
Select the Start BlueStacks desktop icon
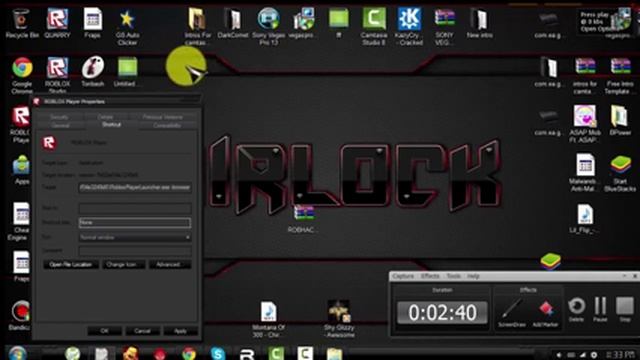tap(620, 173)
